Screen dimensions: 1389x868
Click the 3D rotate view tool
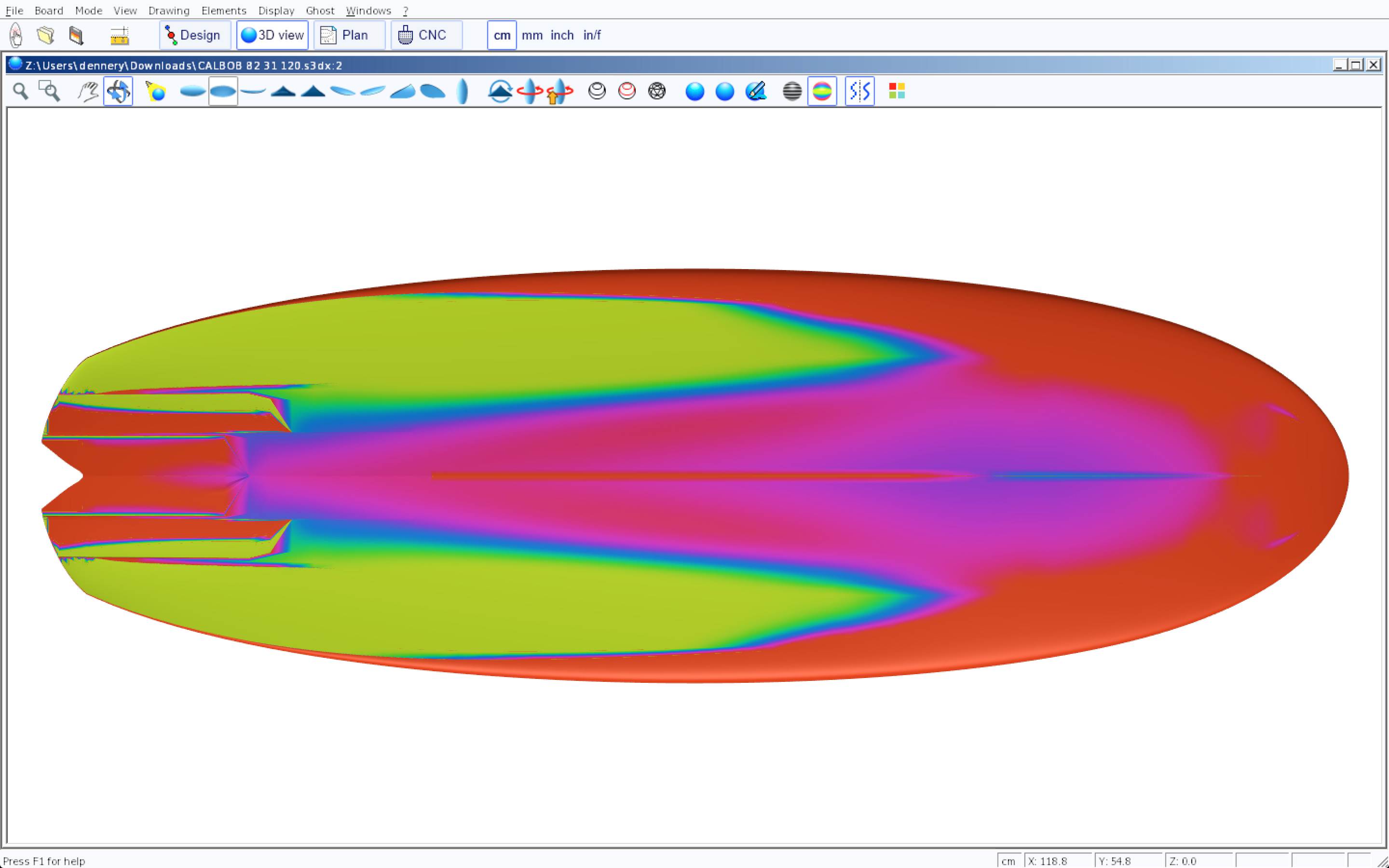pos(118,91)
